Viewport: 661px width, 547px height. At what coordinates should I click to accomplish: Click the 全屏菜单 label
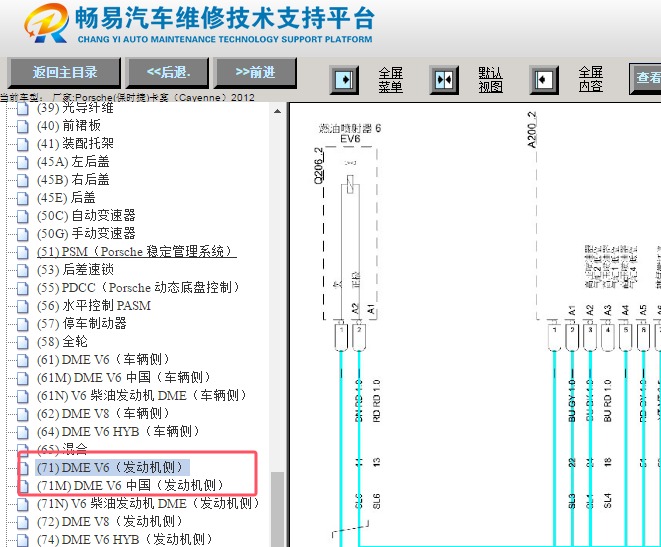click(390, 80)
